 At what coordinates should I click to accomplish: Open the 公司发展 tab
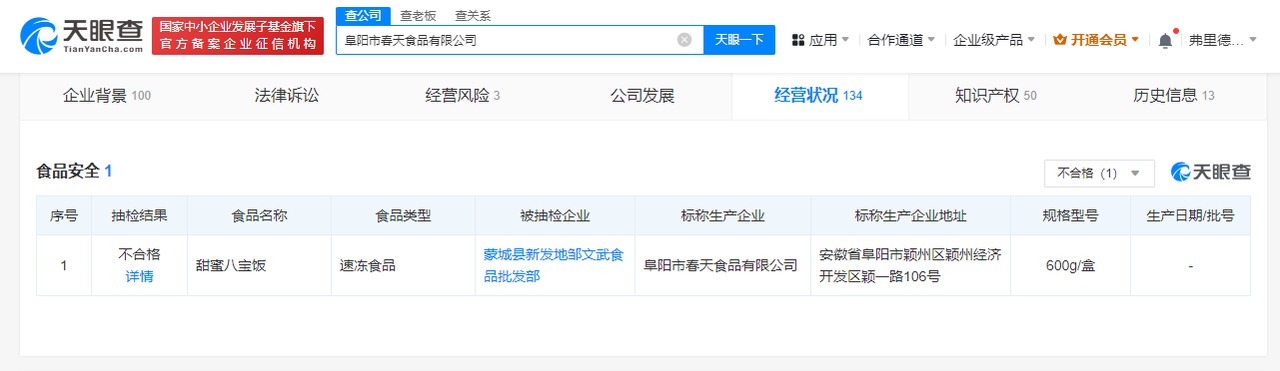coord(642,96)
